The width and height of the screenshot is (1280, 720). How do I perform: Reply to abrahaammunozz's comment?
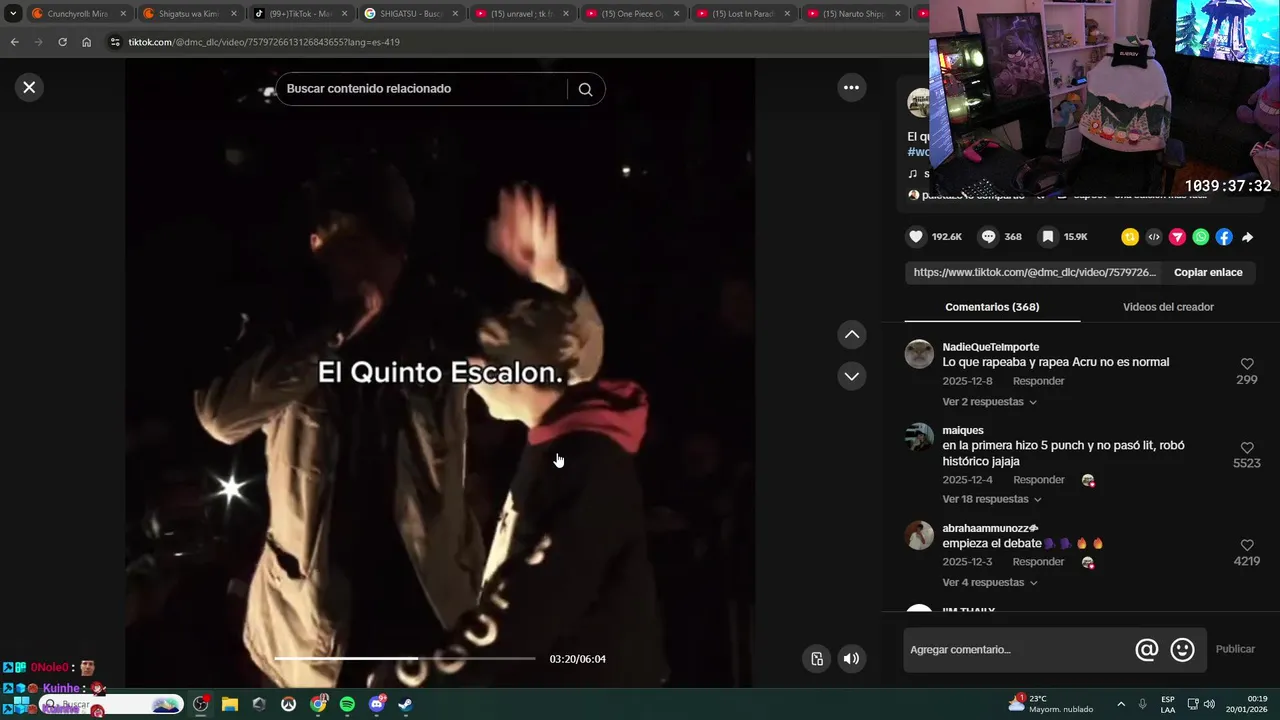(x=1038, y=562)
